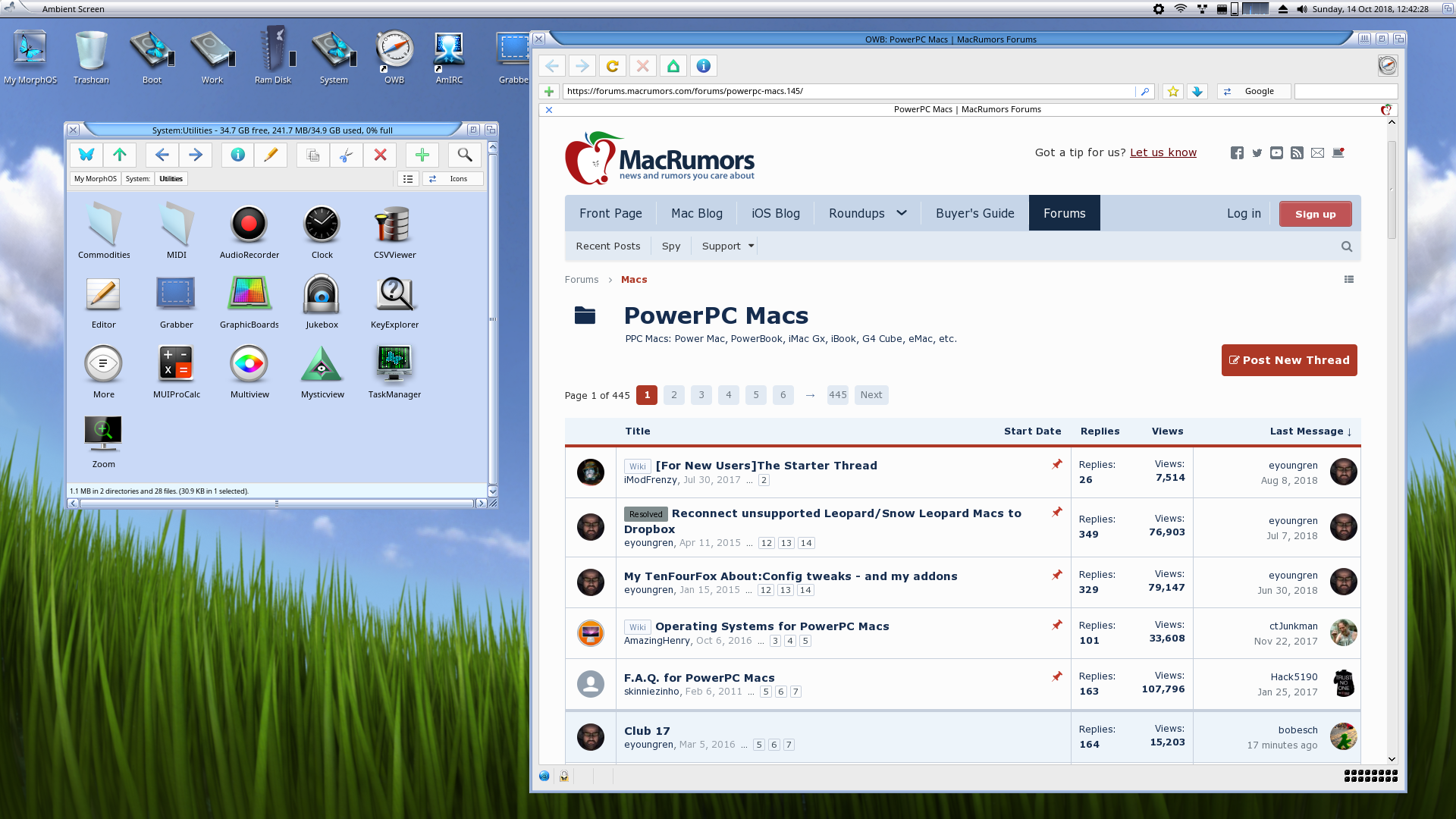The height and width of the screenshot is (819, 1456).
Task: Open the Google search engine selector
Action: click(1253, 92)
